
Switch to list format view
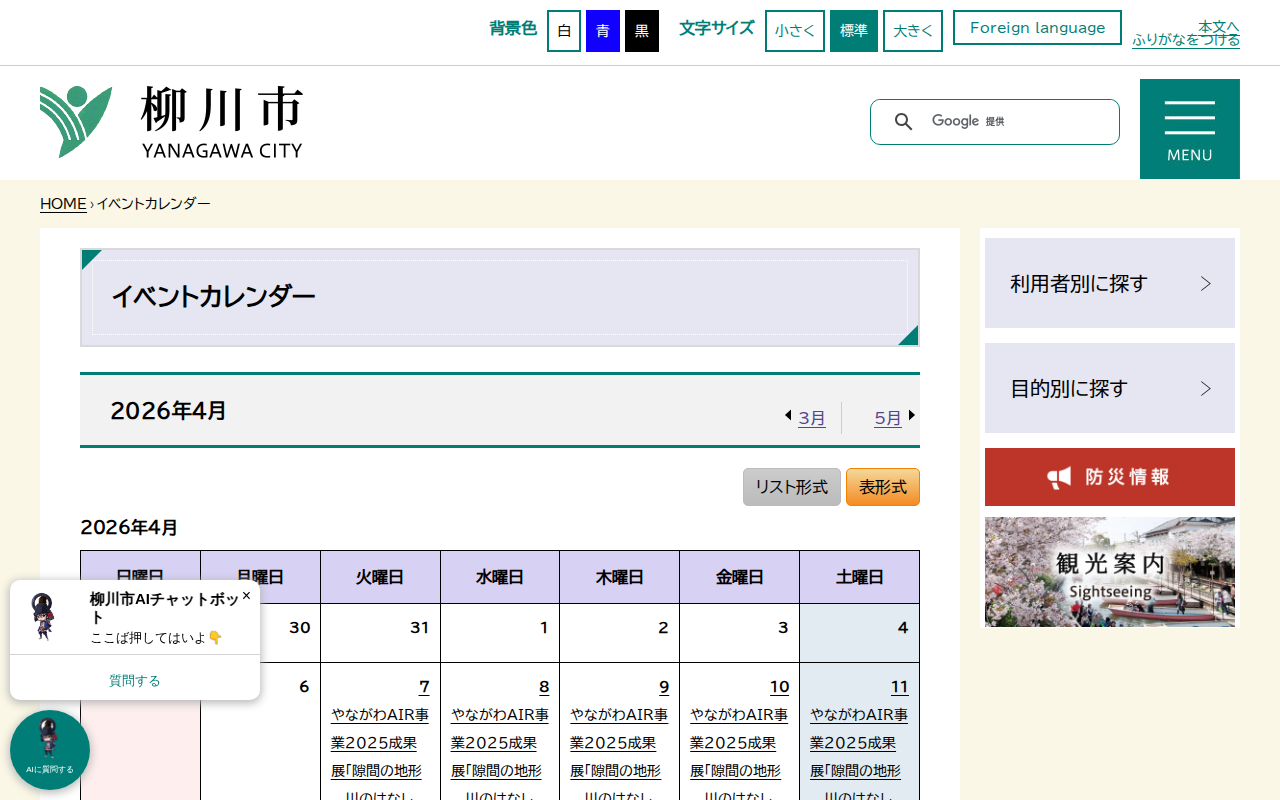coord(791,487)
